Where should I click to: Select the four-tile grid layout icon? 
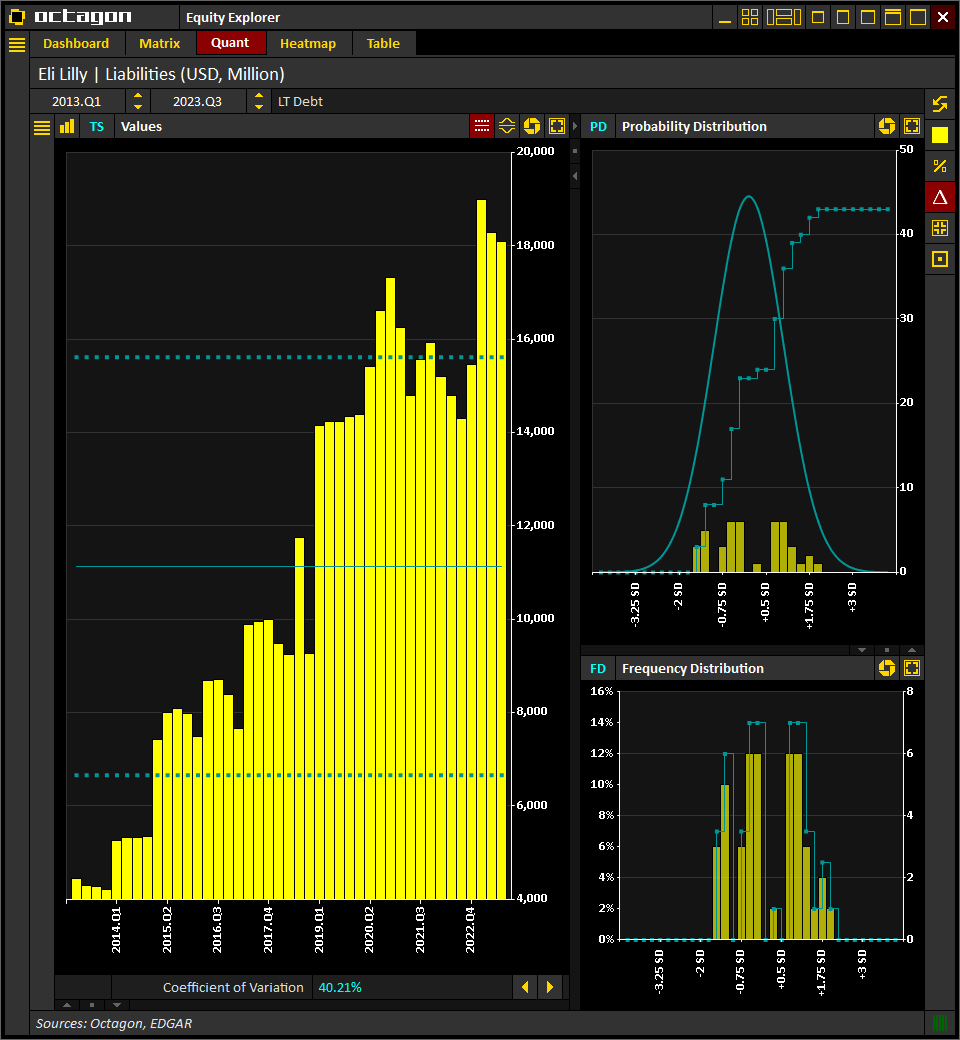coord(750,17)
